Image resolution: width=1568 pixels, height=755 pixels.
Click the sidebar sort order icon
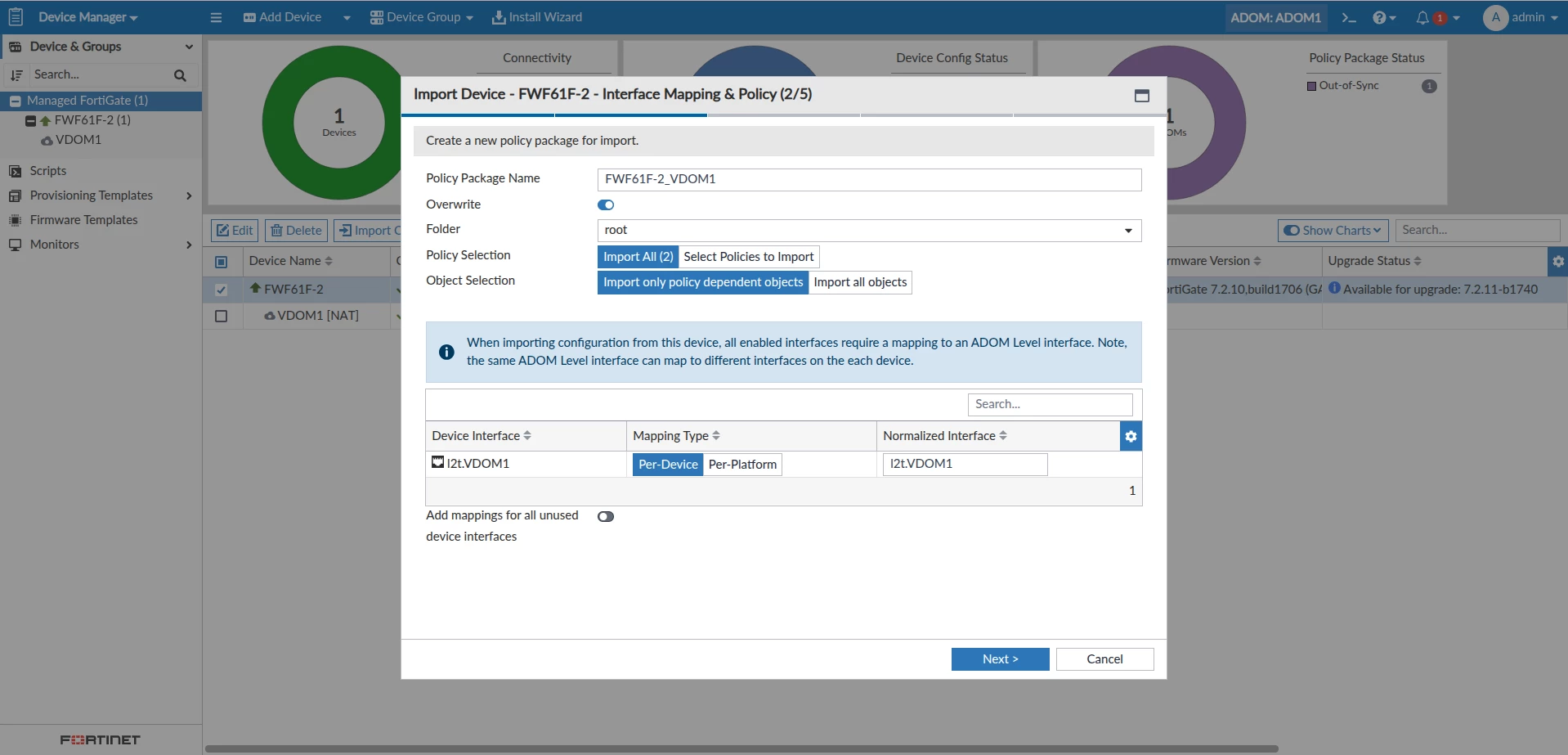point(16,75)
